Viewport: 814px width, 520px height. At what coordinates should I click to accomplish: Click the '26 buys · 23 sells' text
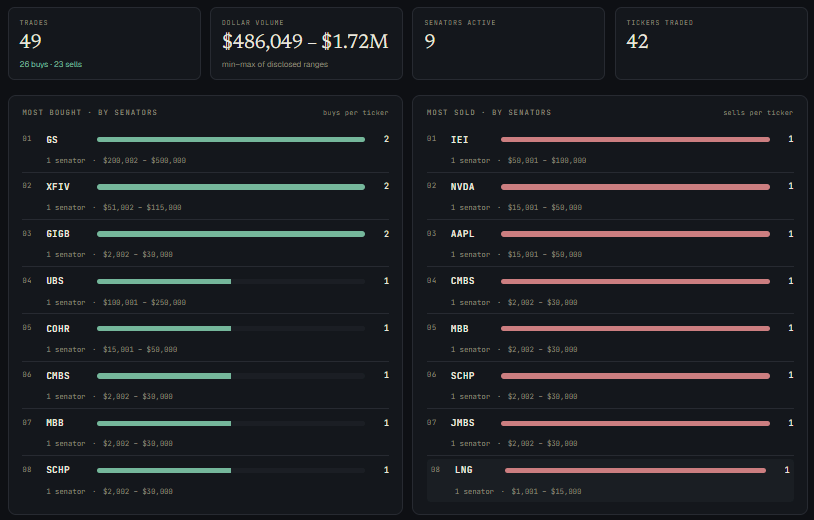(51, 64)
